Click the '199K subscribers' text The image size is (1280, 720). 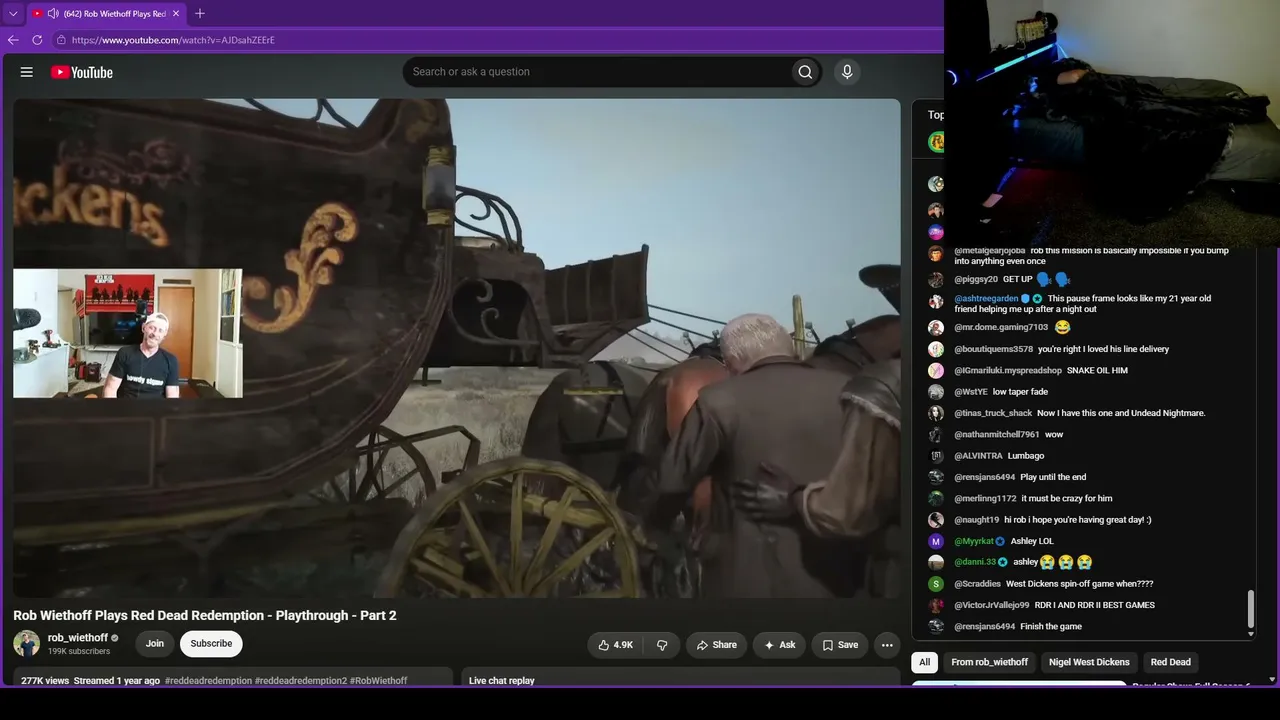(79, 652)
